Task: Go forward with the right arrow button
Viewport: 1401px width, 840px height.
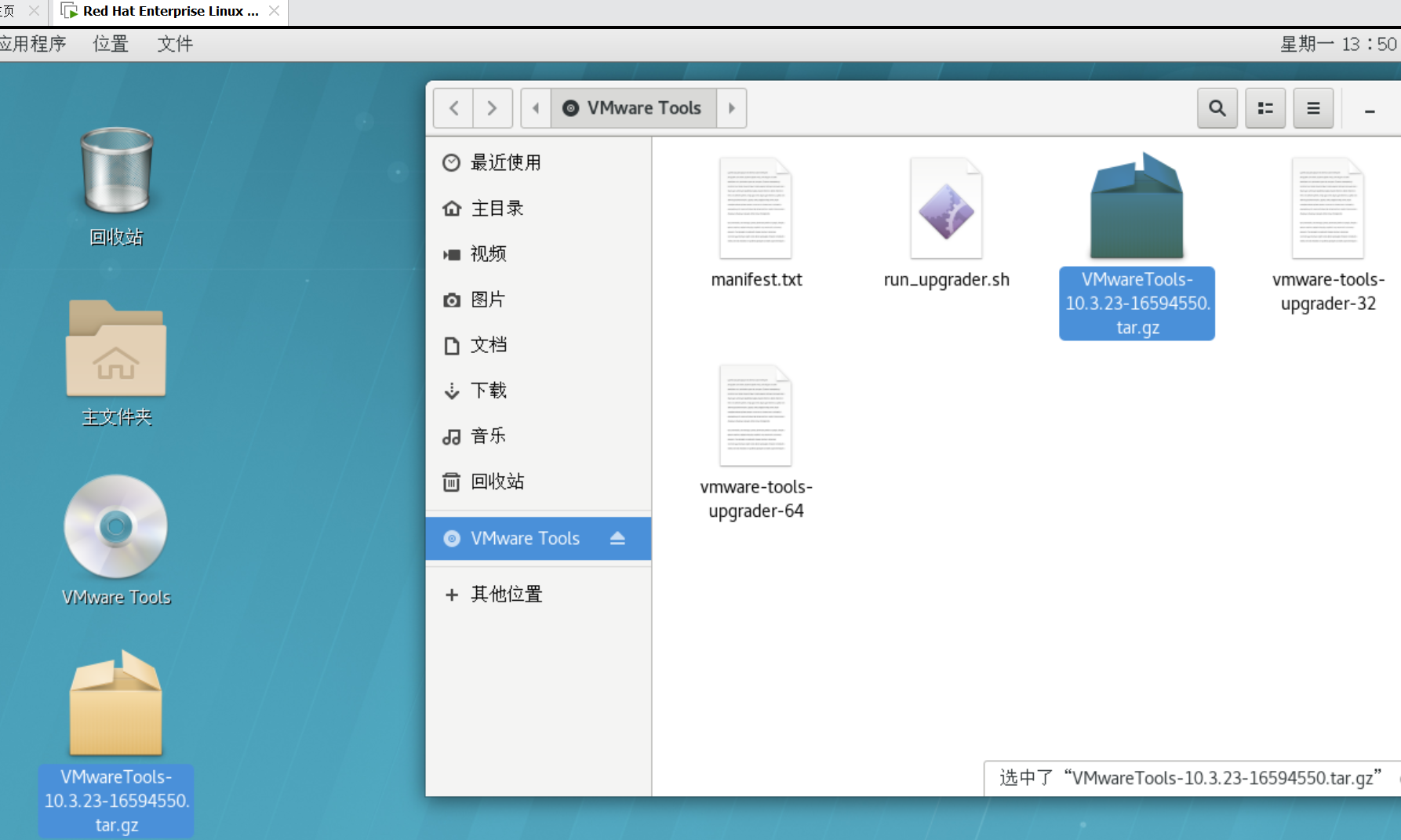Action: click(493, 108)
